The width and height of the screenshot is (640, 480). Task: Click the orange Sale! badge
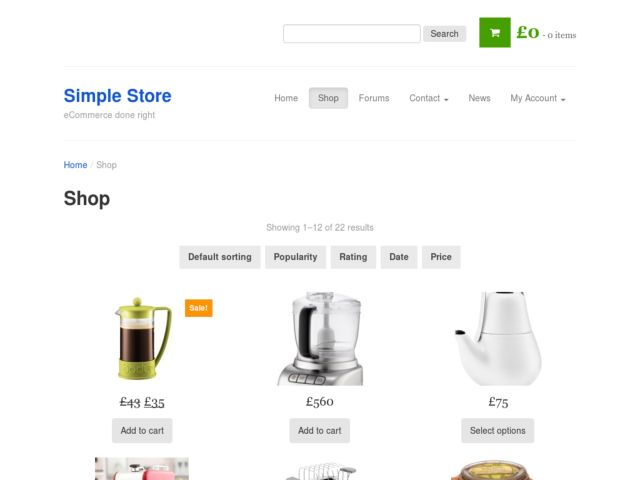point(199,308)
